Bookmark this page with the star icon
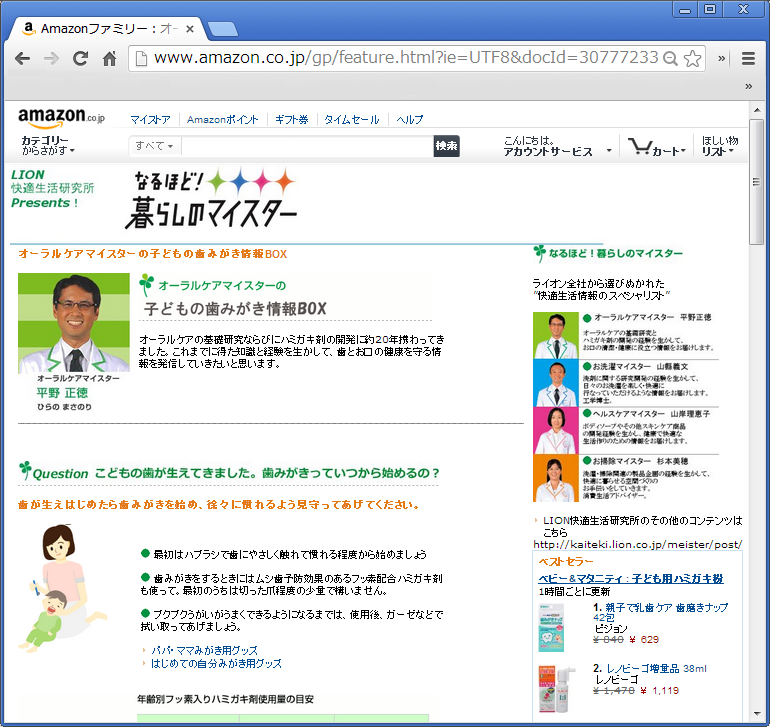Screen dimensions: 770x727 [x=692, y=59]
